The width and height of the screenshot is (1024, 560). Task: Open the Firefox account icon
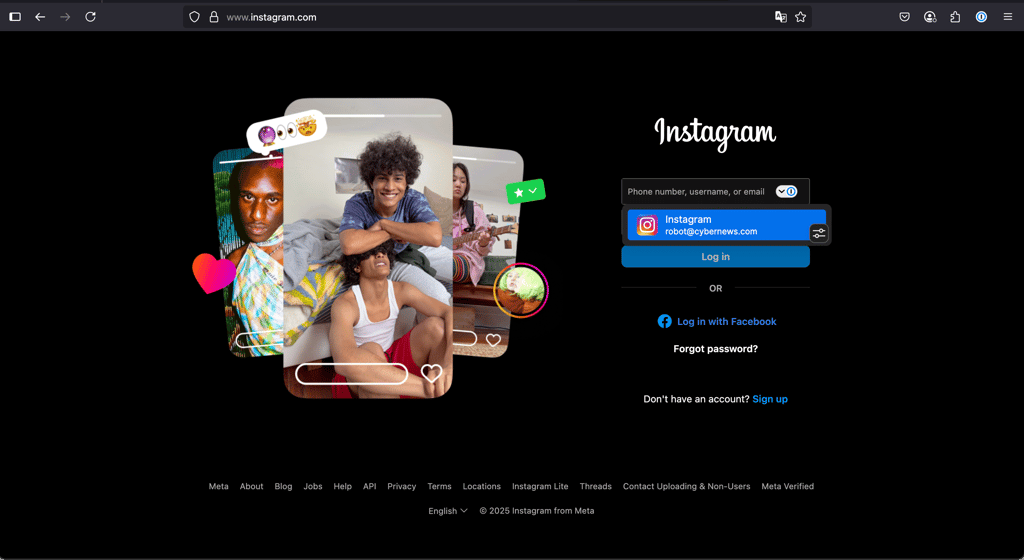tap(930, 17)
